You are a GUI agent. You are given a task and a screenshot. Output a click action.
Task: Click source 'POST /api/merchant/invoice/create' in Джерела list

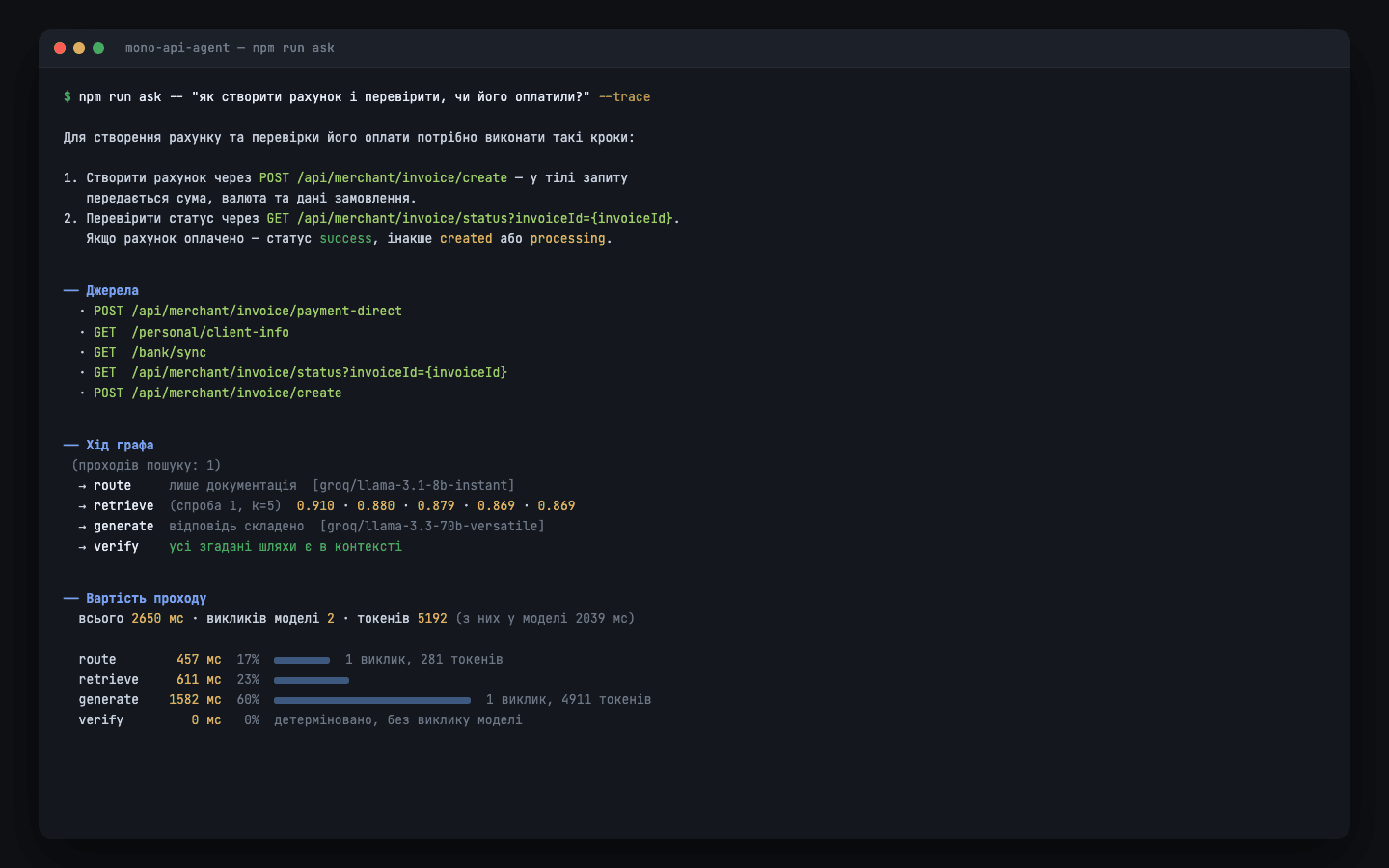218,393
